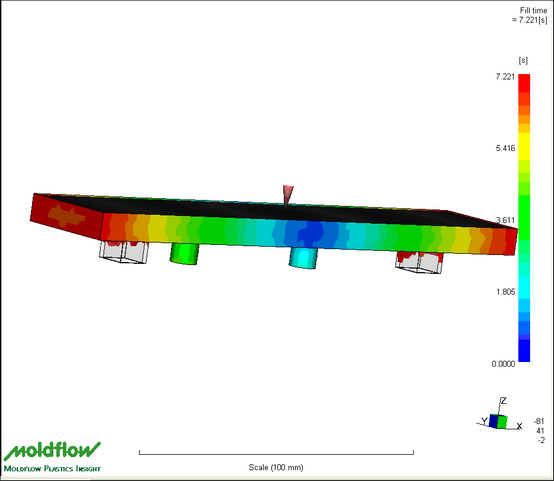Select the green cylindrical boss under the plate
The image size is (554, 481).
click(184, 253)
